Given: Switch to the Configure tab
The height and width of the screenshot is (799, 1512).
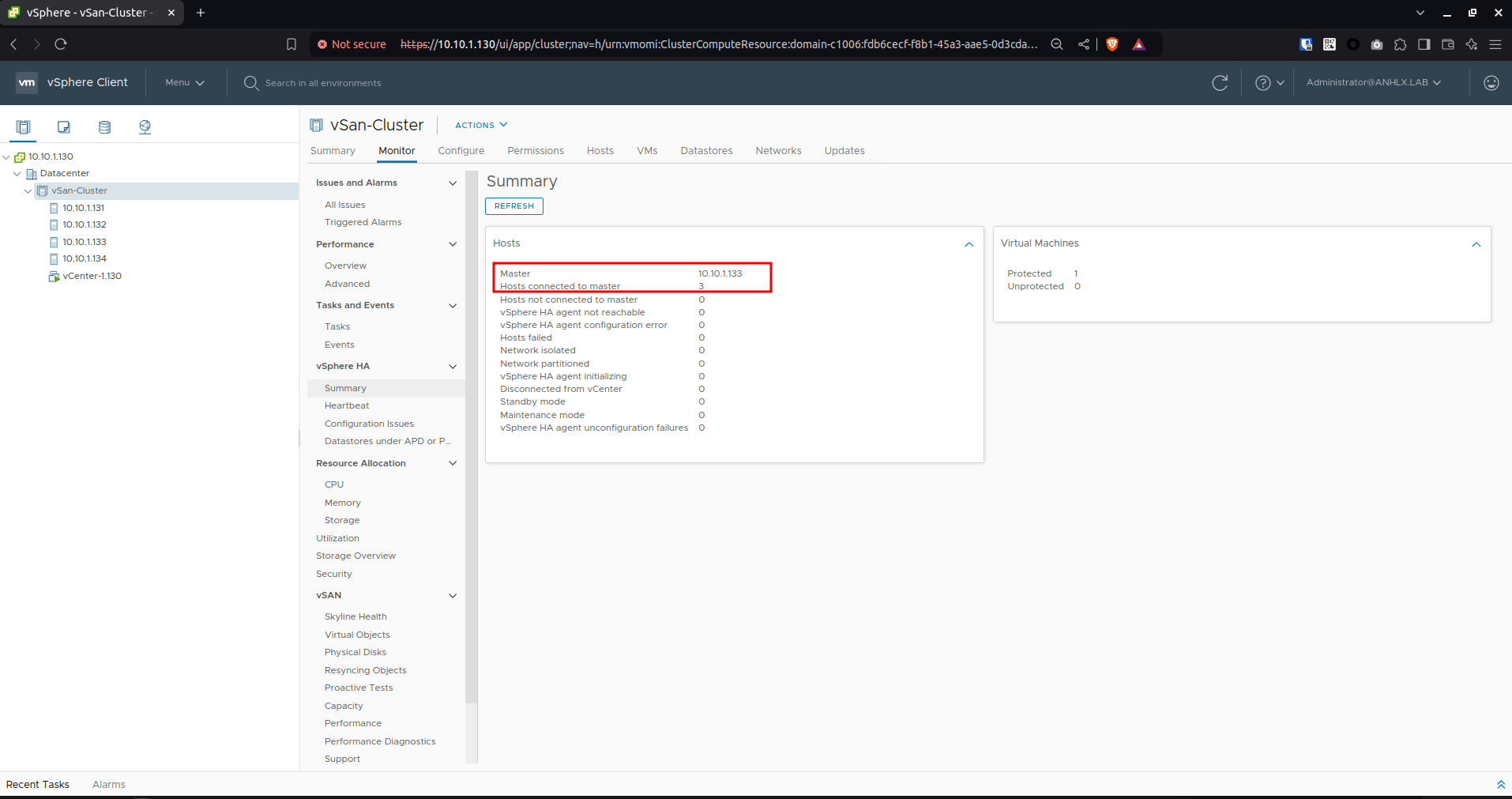Looking at the screenshot, I should coord(461,151).
